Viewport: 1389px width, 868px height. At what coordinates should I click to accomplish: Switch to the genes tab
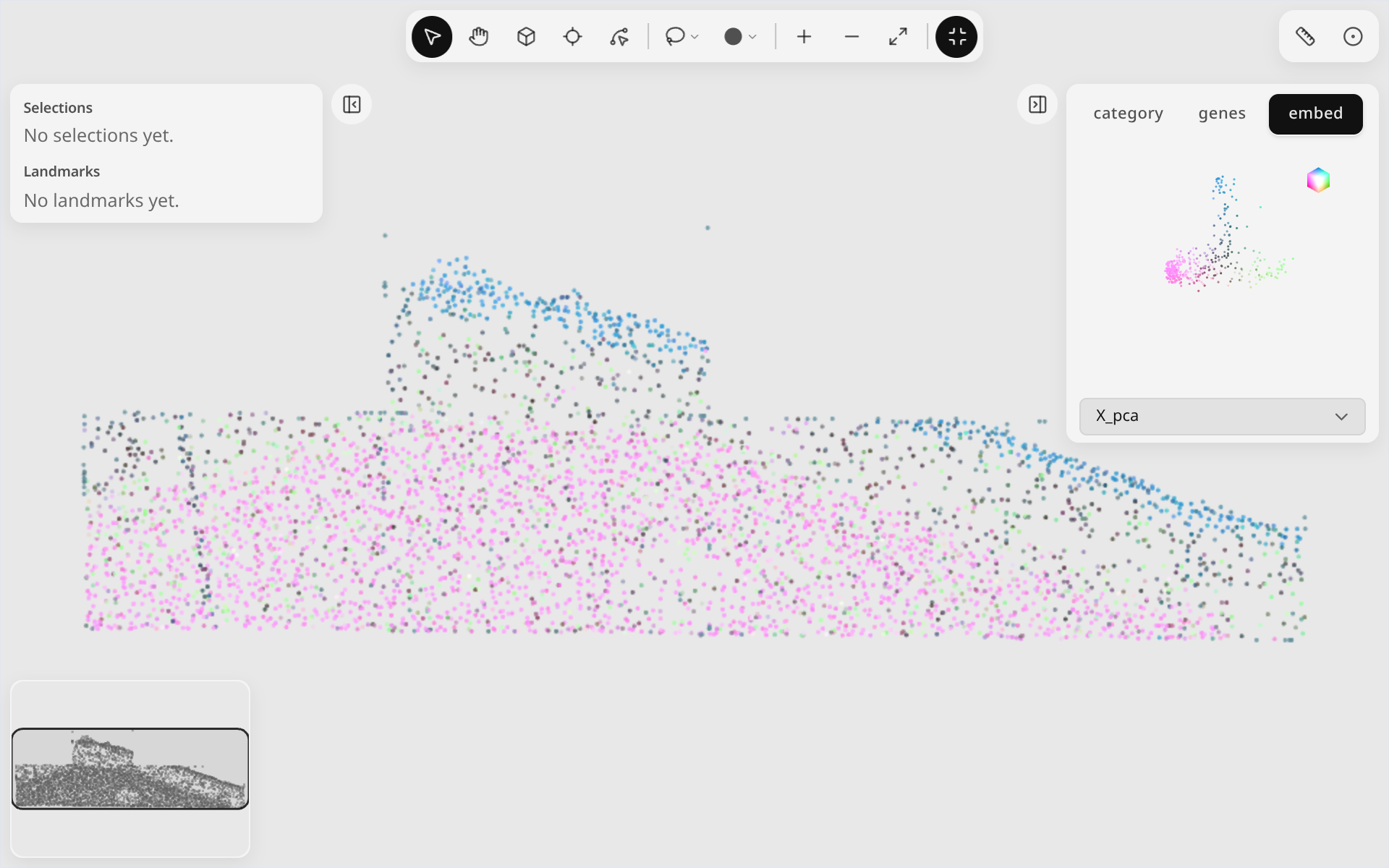1222,114
